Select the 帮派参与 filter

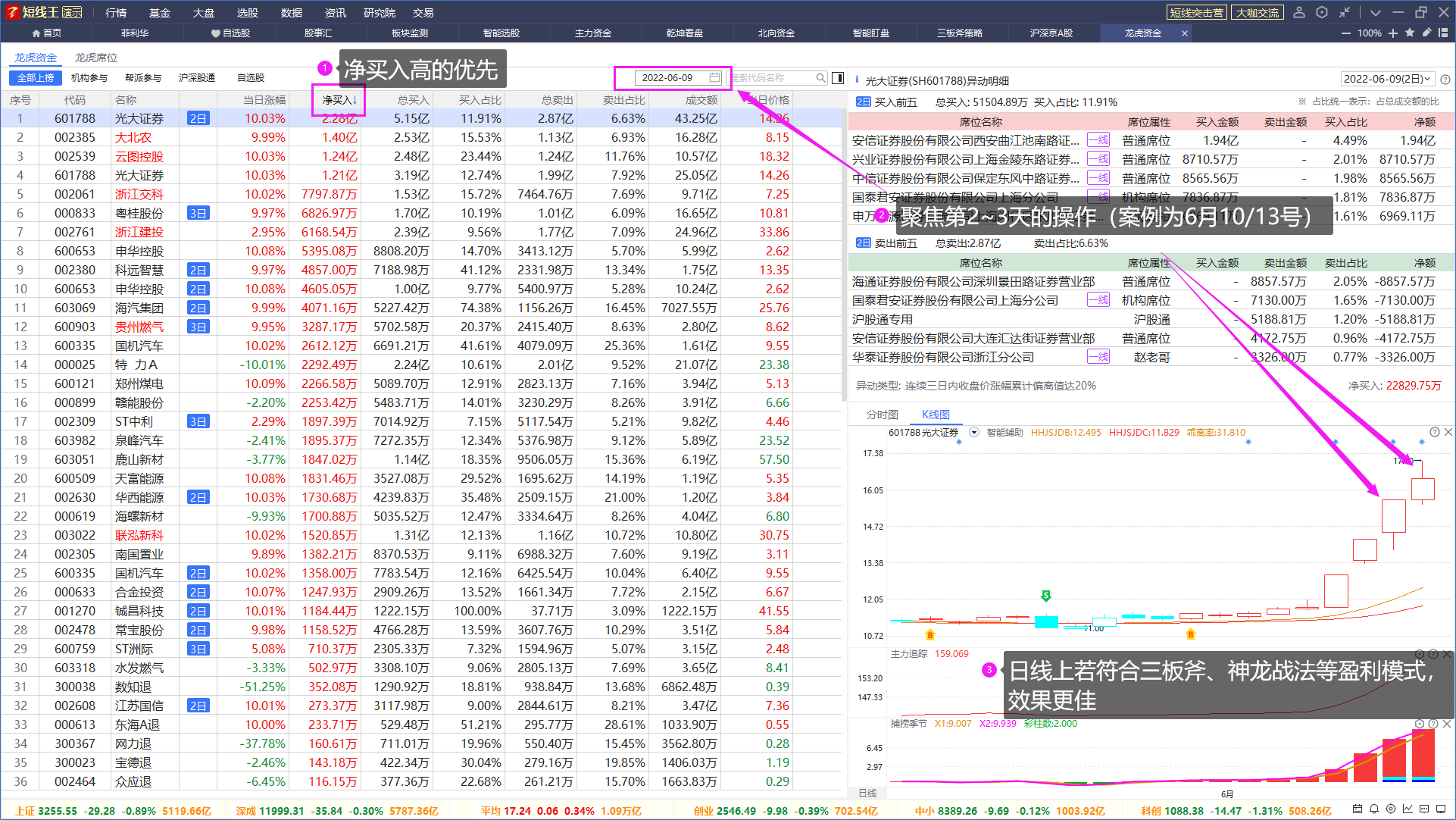tap(143, 78)
